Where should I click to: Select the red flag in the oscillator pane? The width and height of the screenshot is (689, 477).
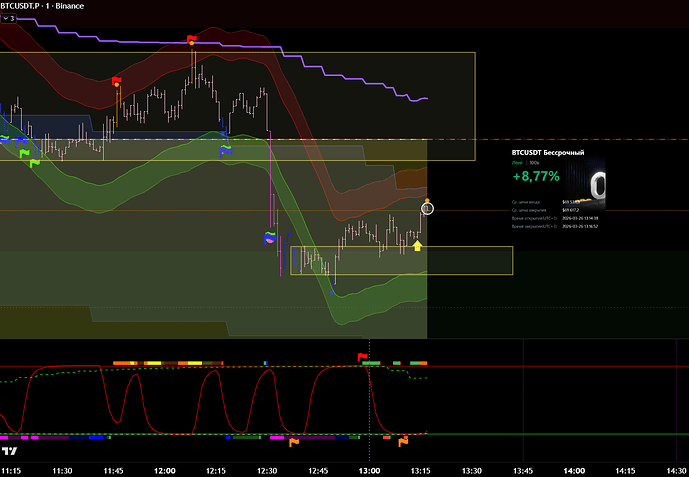362,356
